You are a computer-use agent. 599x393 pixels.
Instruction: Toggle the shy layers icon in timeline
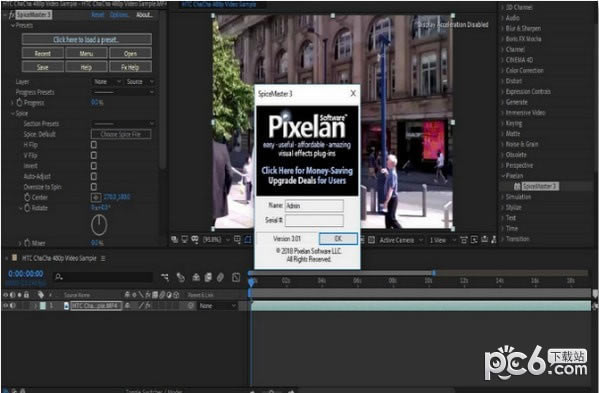coord(196,277)
